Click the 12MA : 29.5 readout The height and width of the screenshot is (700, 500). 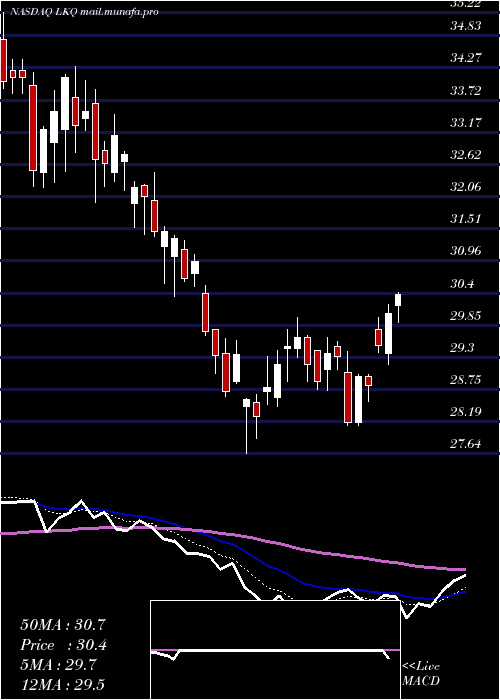pyautogui.click(x=63, y=684)
